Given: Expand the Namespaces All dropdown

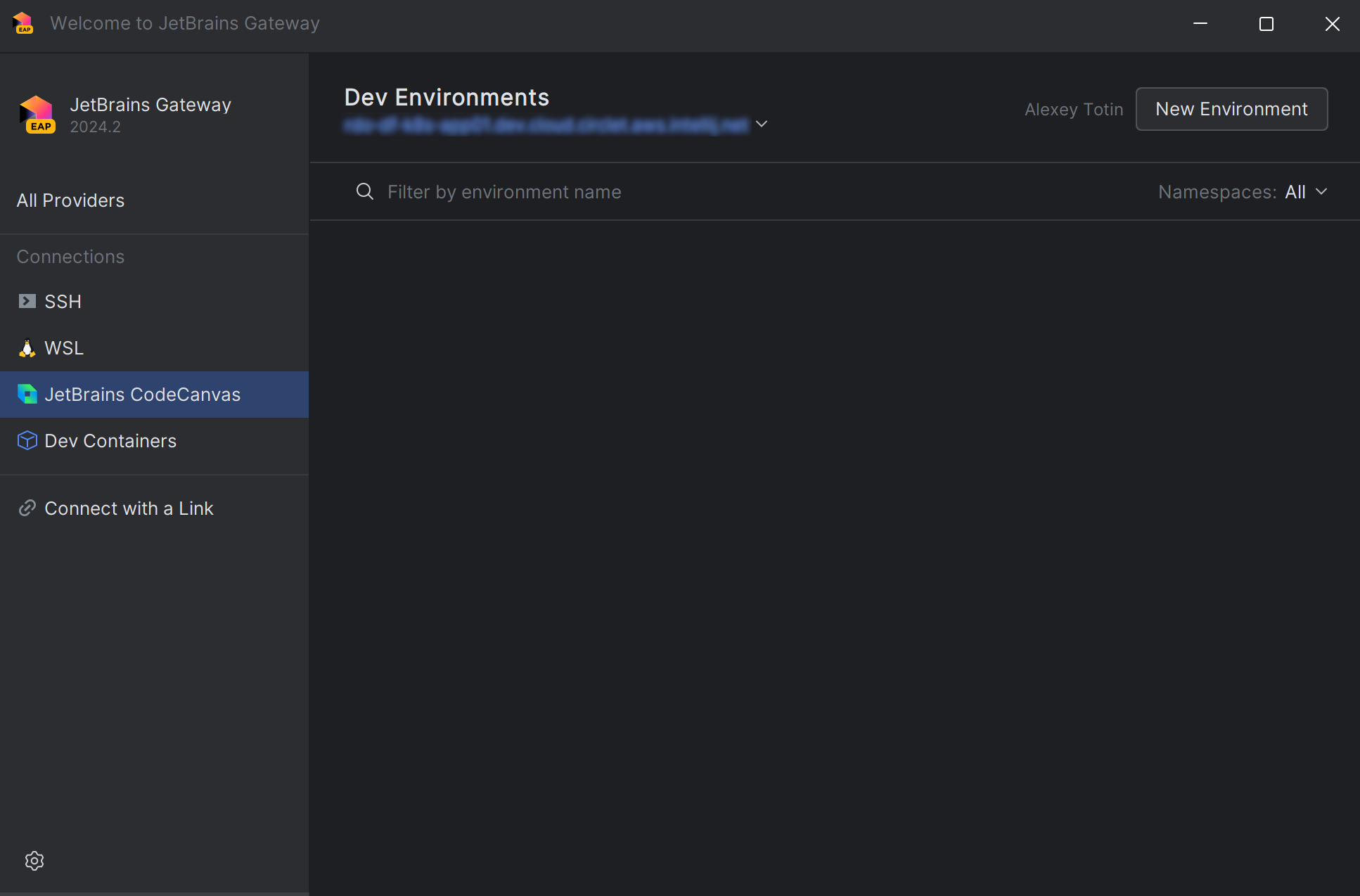Looking at the screenshot, I should (x=1305, y=192).
